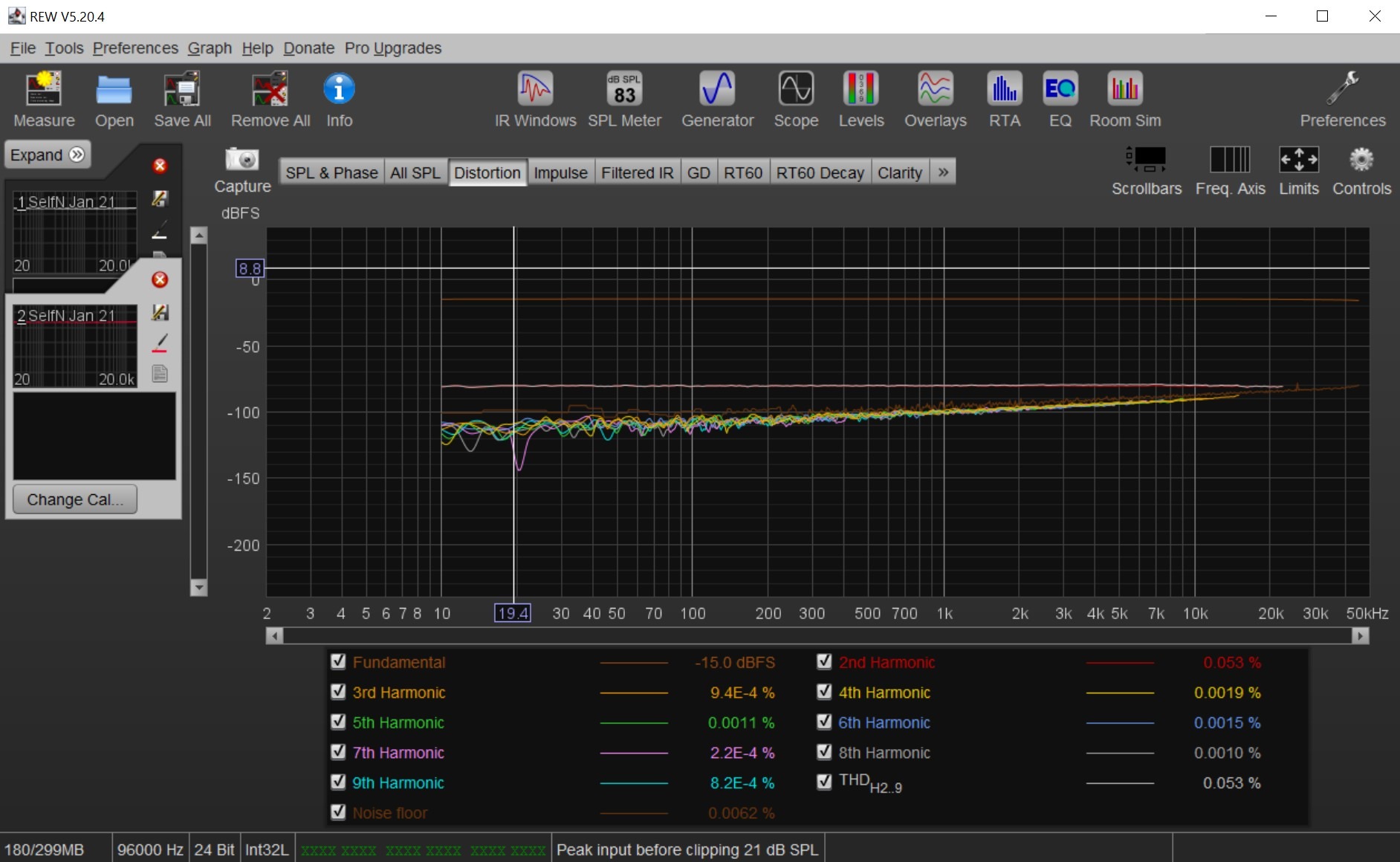
Task: Change trace colour of measurement 2
Action: pyautogui.click(x=160, y=343)
